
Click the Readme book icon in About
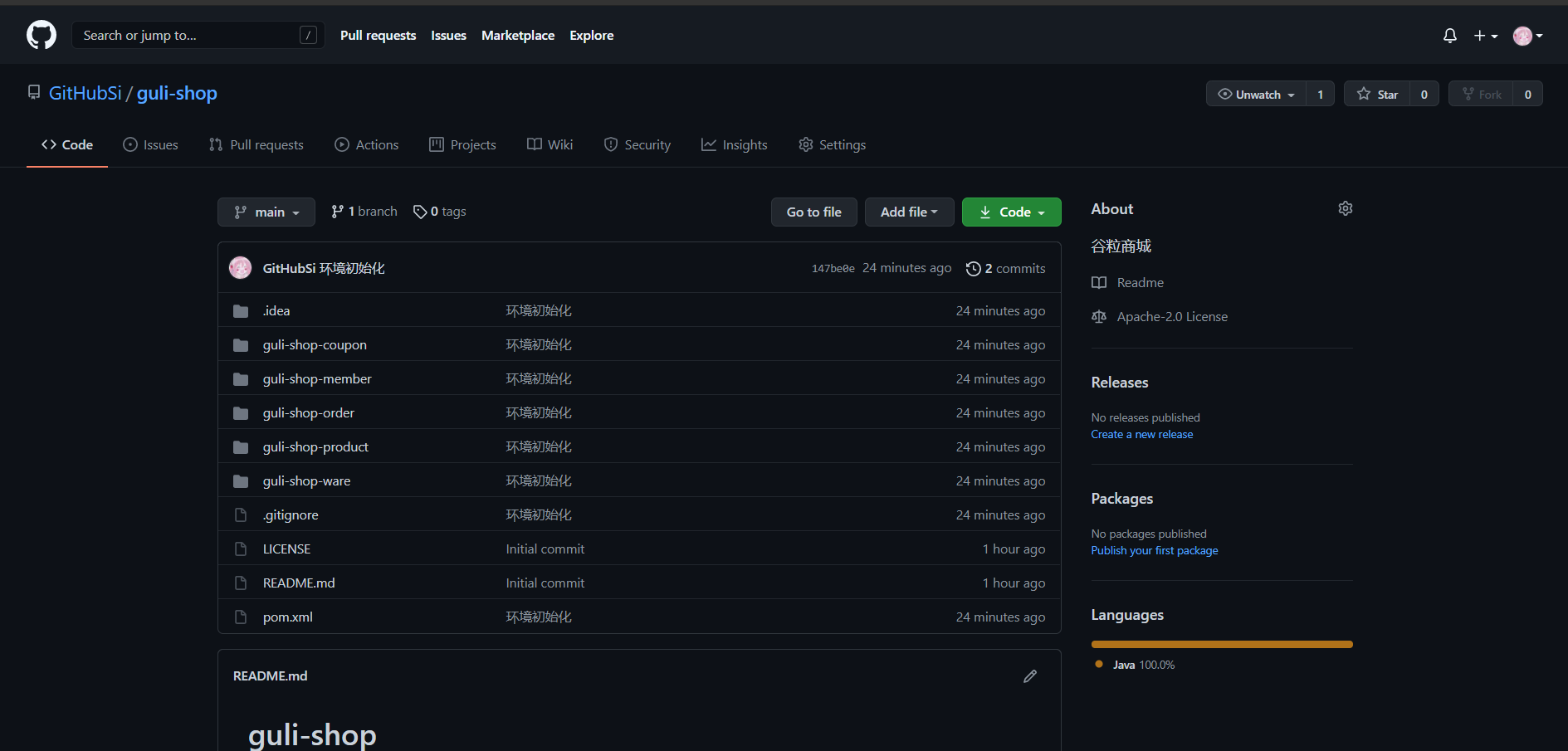point(1099,283)
